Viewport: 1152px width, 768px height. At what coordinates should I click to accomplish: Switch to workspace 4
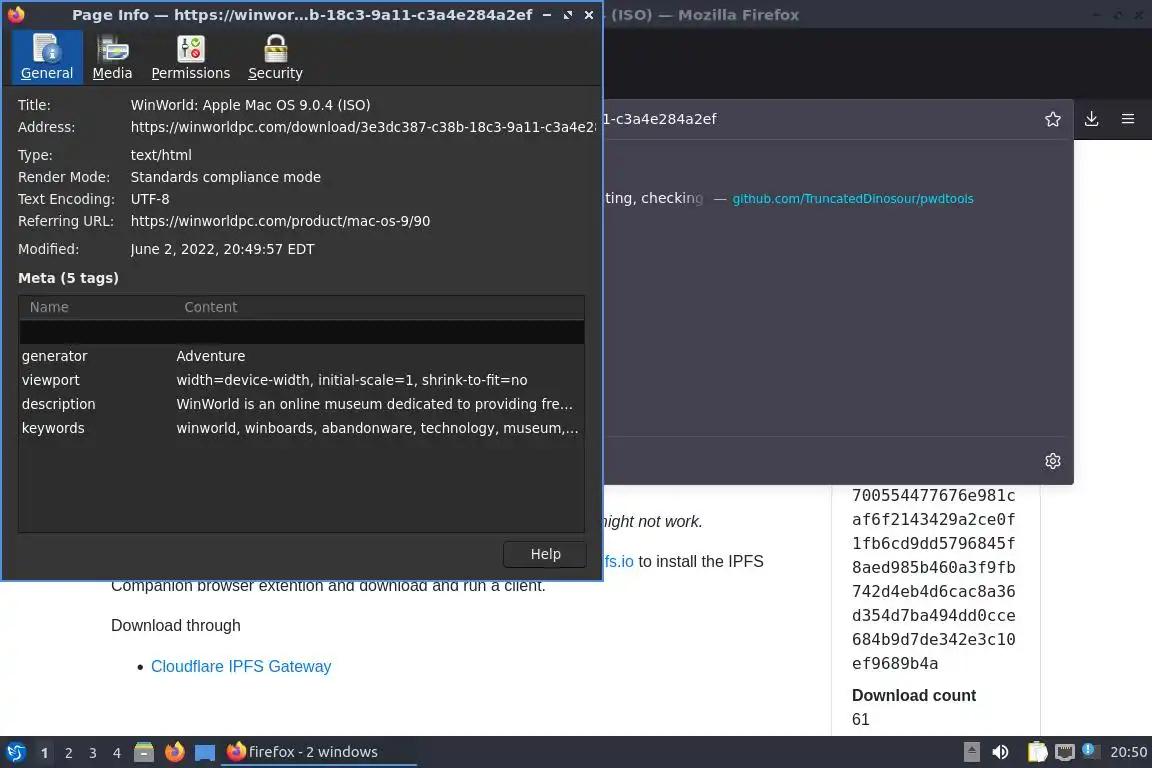pyautogui.click(x=117, y=753)
